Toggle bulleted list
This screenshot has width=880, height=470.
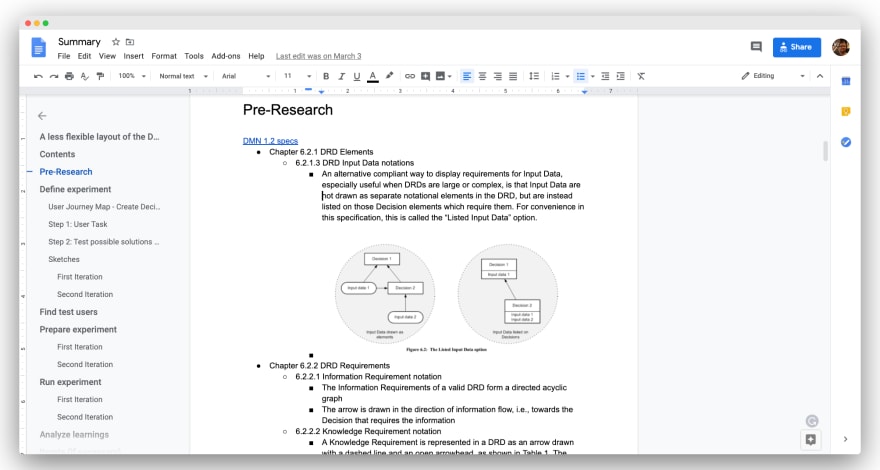[x=581, y=76]
